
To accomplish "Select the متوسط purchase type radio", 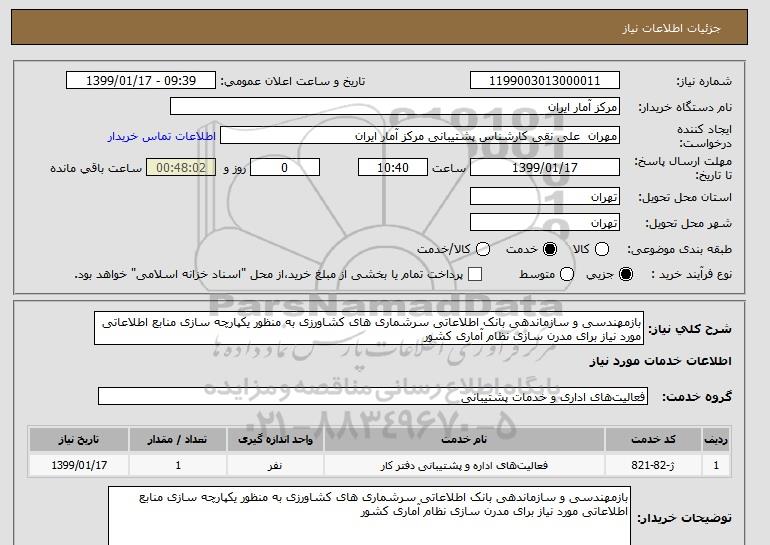I will [567, 274].
